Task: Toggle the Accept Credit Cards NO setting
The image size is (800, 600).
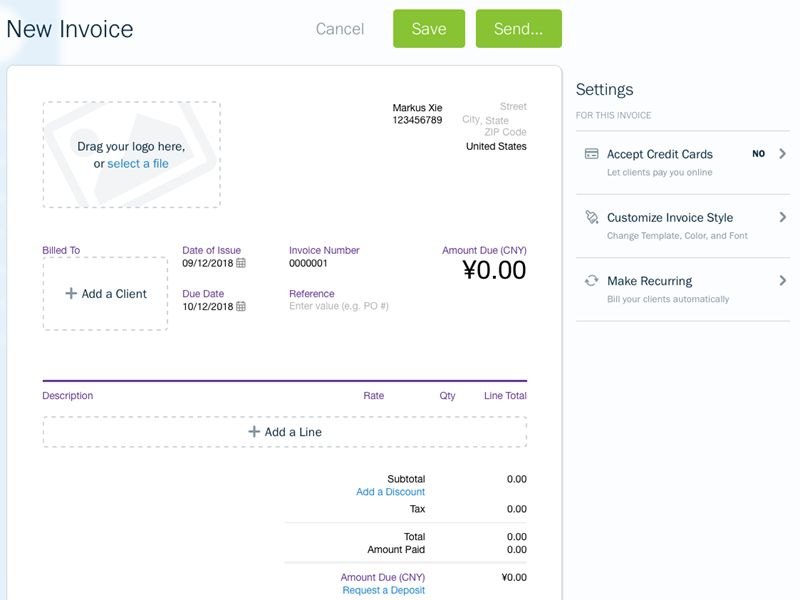Action: point(758,153)
